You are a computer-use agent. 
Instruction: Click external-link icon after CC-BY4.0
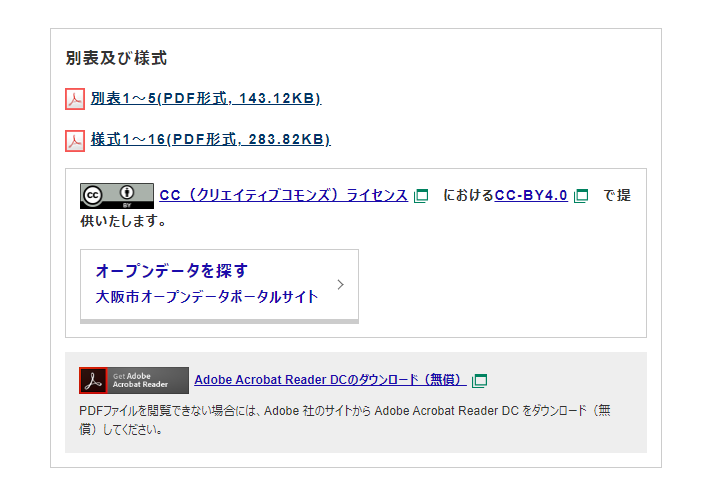(581, 196)
